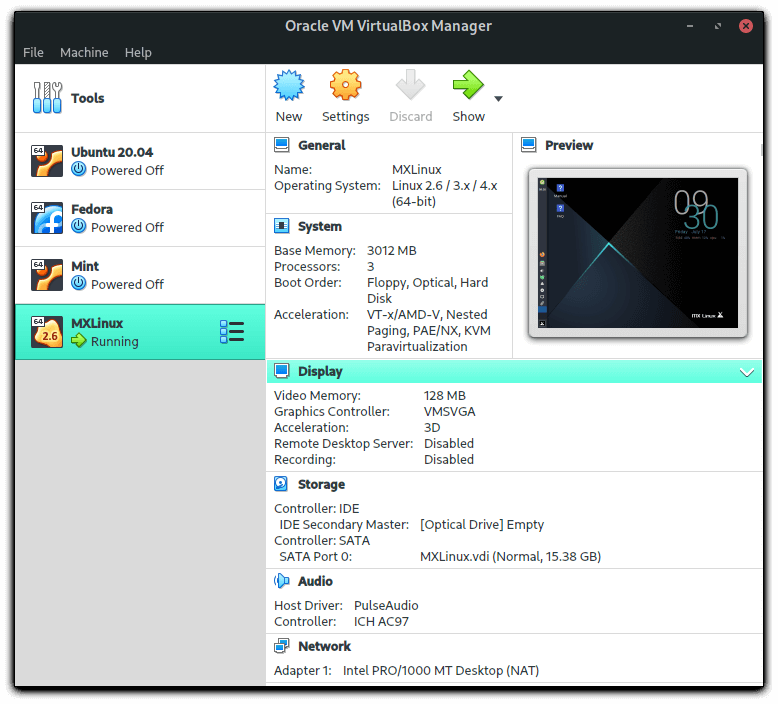Open the Display settings header link
The width and height of the screenshot is (778, 704).
click(320, 372)
